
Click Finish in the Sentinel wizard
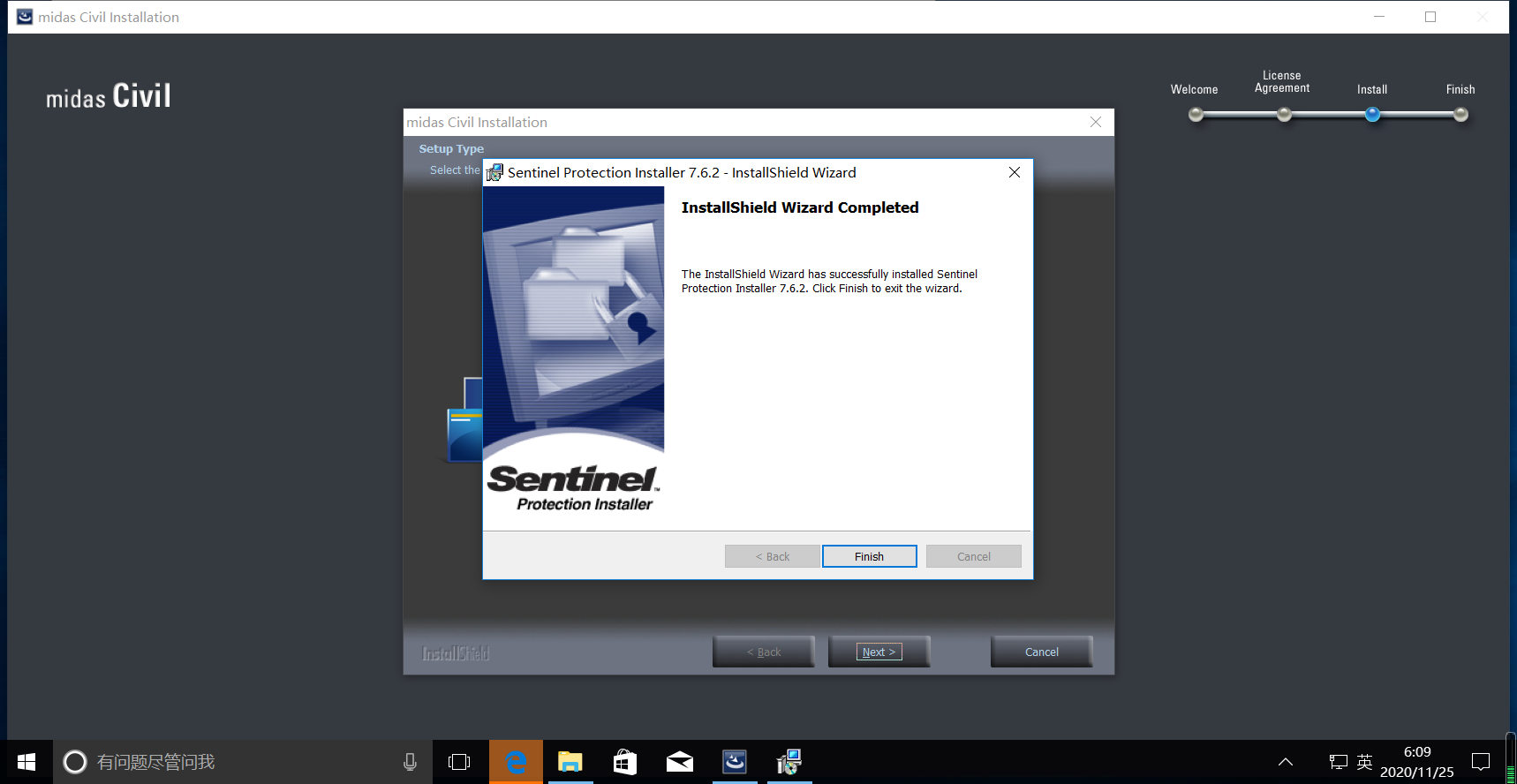(x=869, y=556)
